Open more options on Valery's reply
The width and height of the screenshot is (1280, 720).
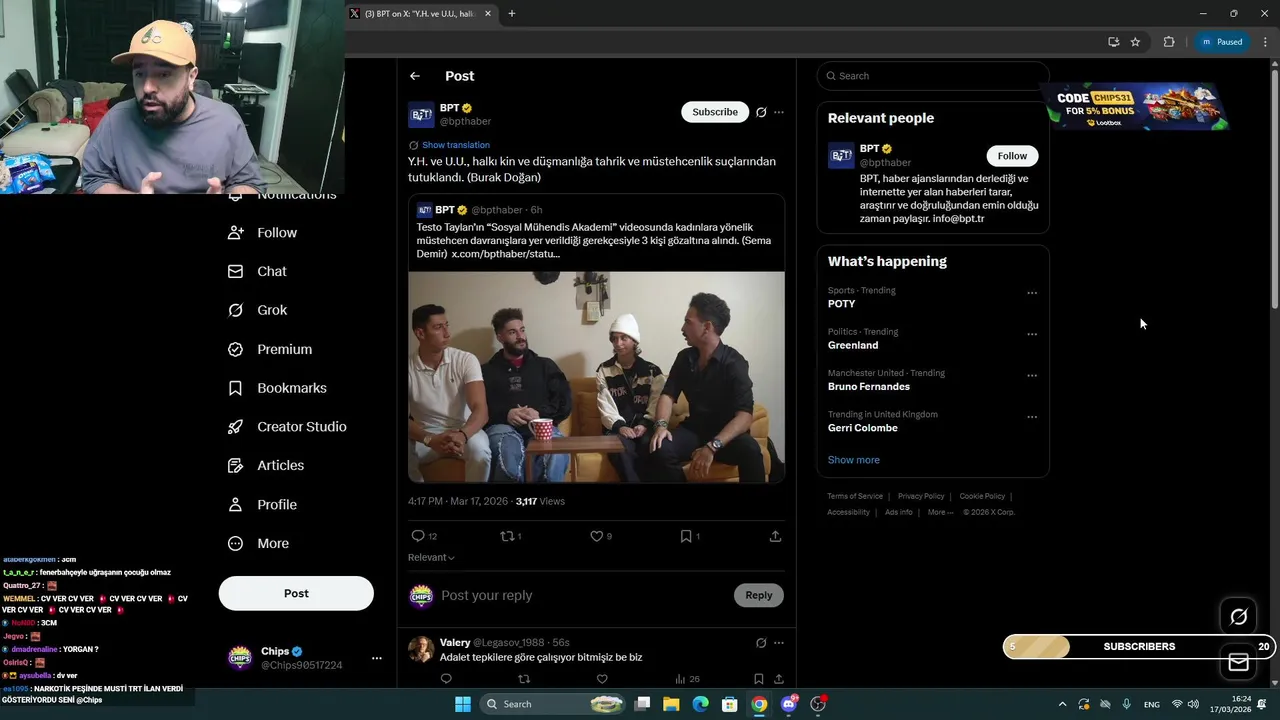(x=779, y=643)
